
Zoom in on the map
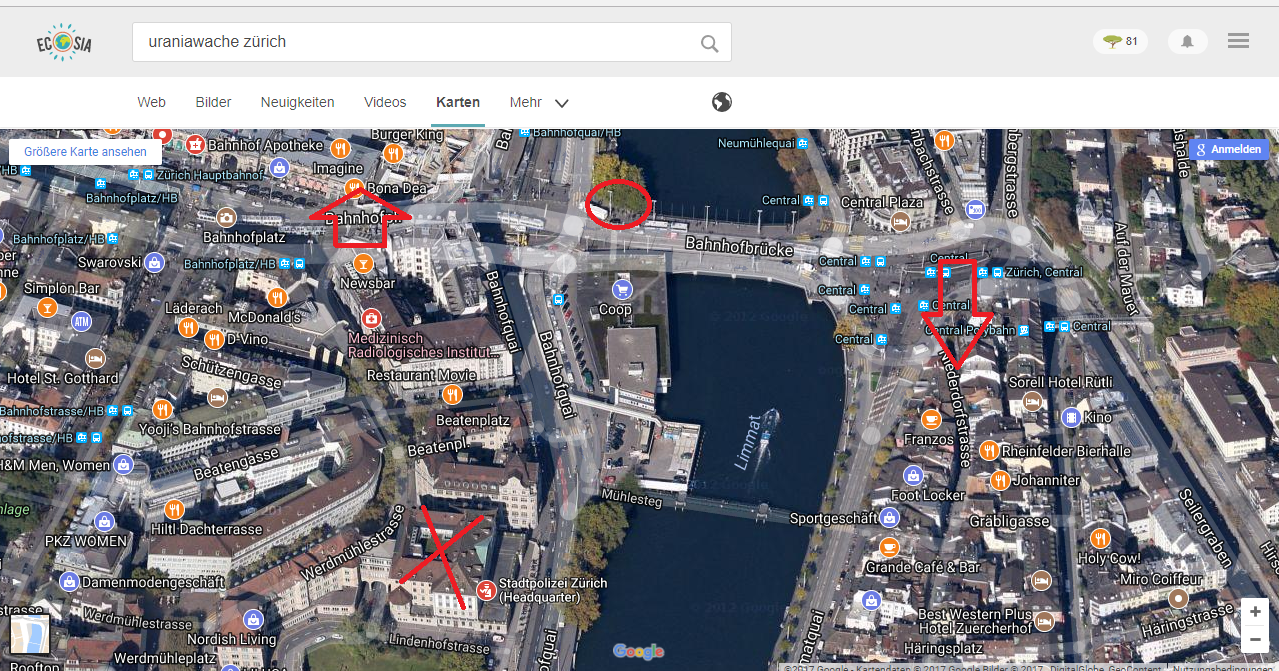point(1255,611)
